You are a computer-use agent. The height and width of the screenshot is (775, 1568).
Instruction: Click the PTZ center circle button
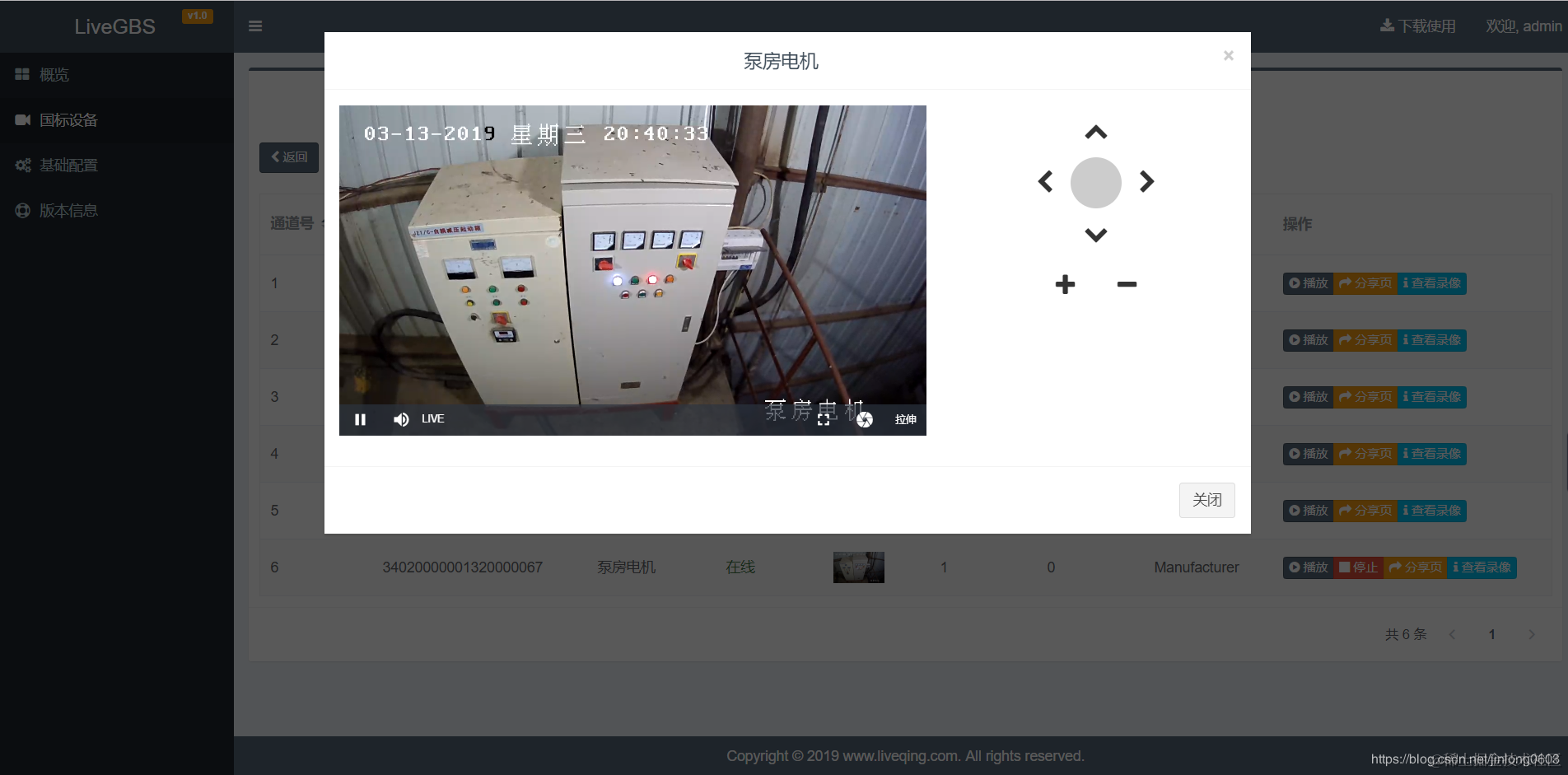click(1096, 182)
